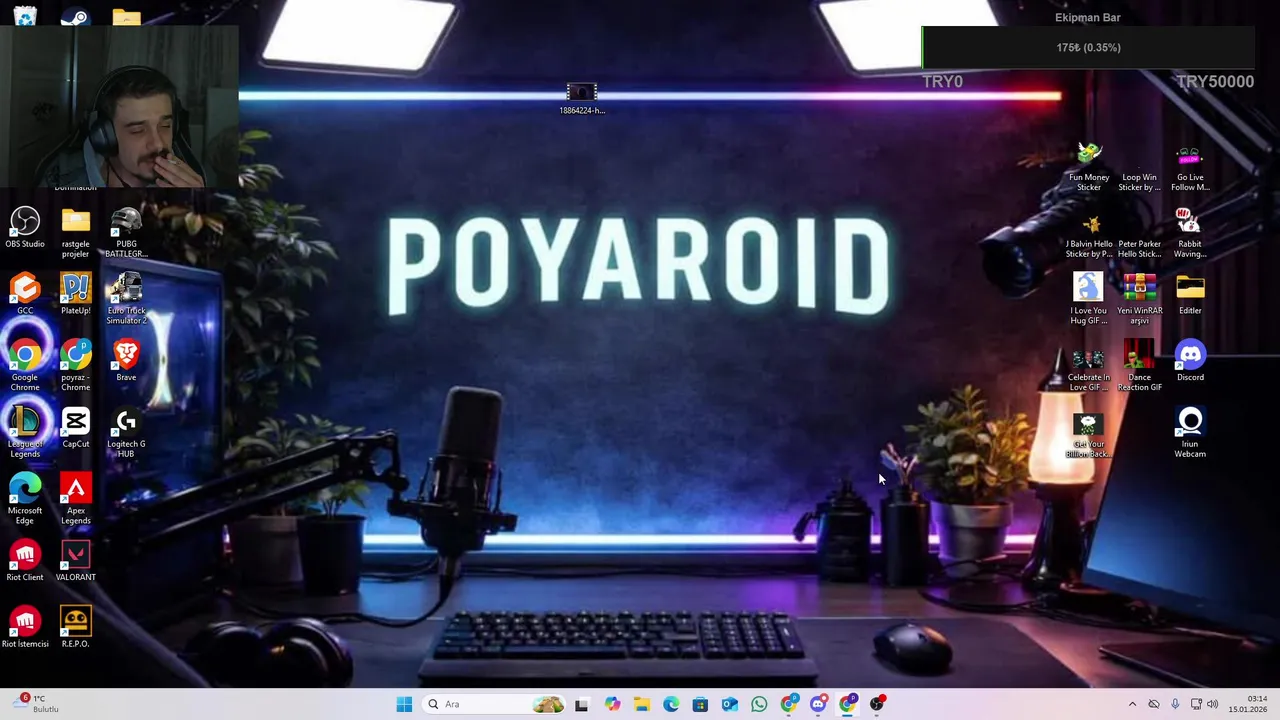
Task: Launch the PlateUp! game shortcut
Action: 75,294
